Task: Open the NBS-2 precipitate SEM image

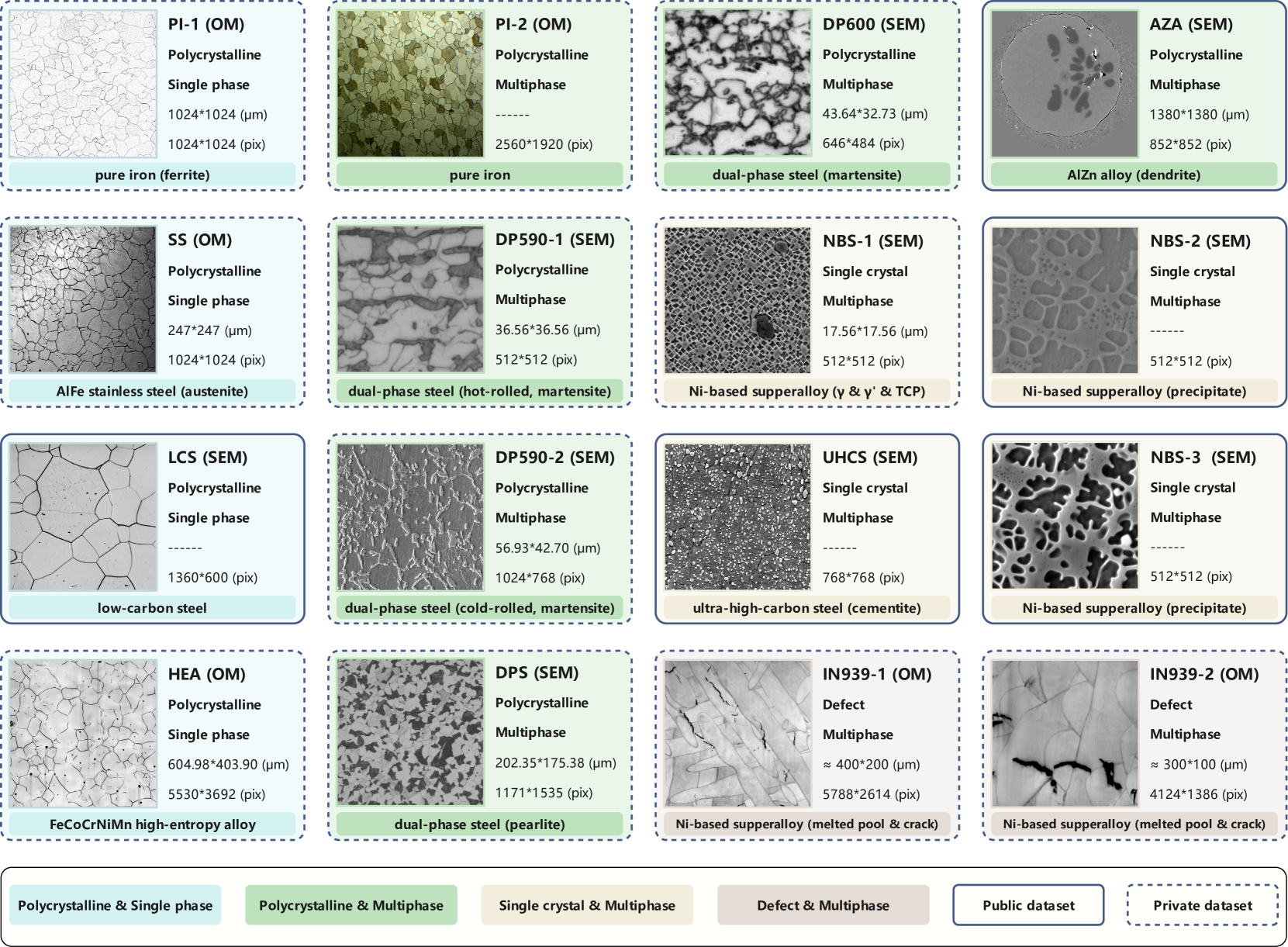Action: 1065,300
